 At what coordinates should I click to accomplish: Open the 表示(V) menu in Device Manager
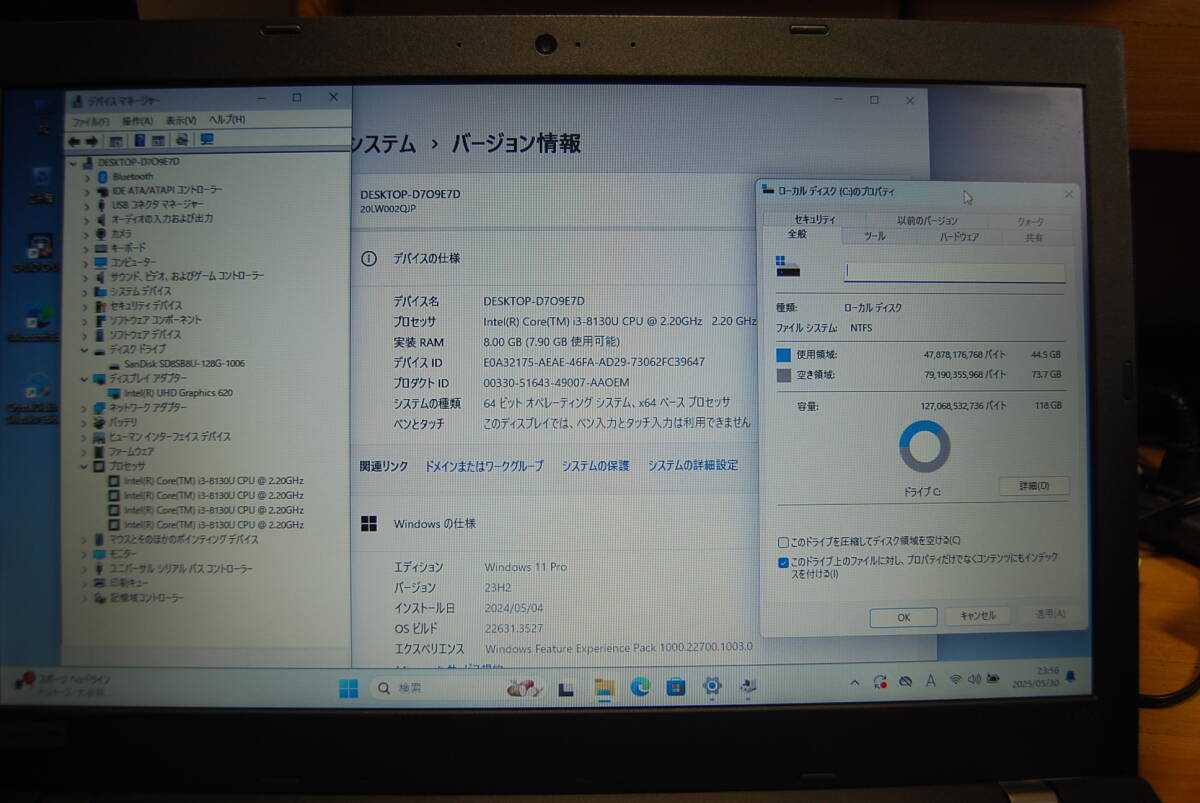(180, 120)
